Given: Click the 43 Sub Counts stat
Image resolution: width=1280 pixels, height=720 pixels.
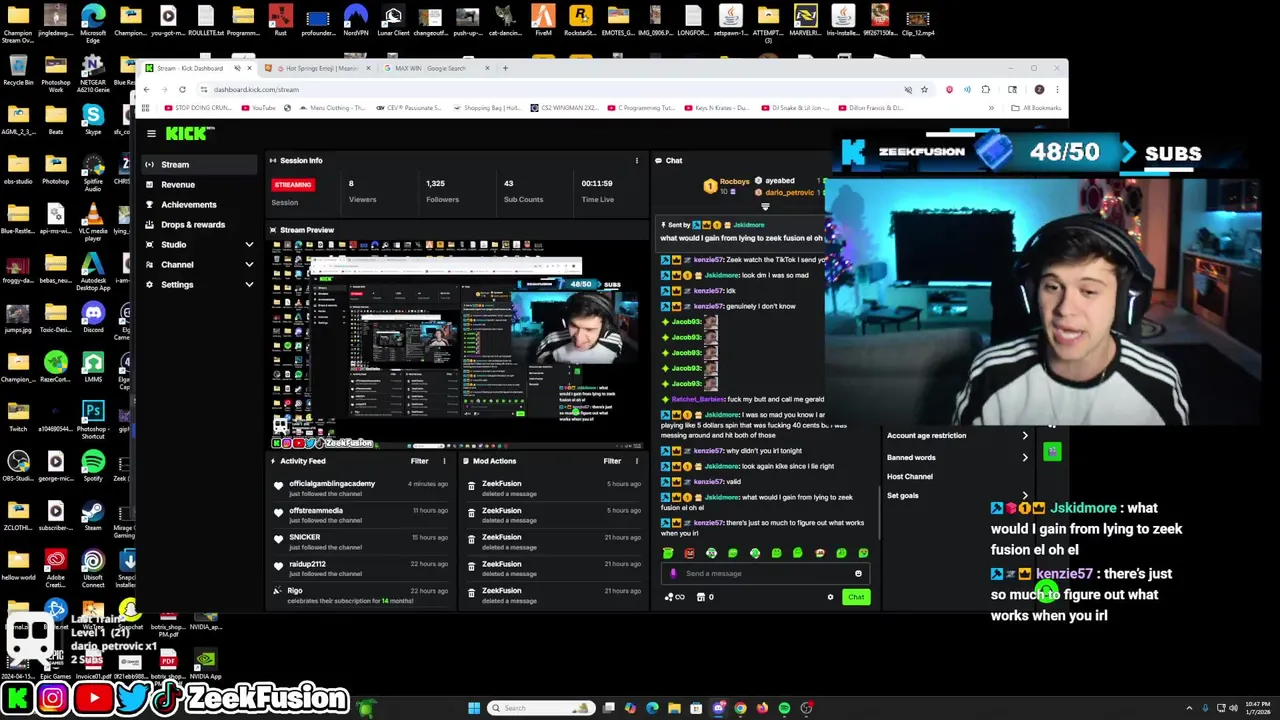Looking at the screenshot, I should (523, 190).
